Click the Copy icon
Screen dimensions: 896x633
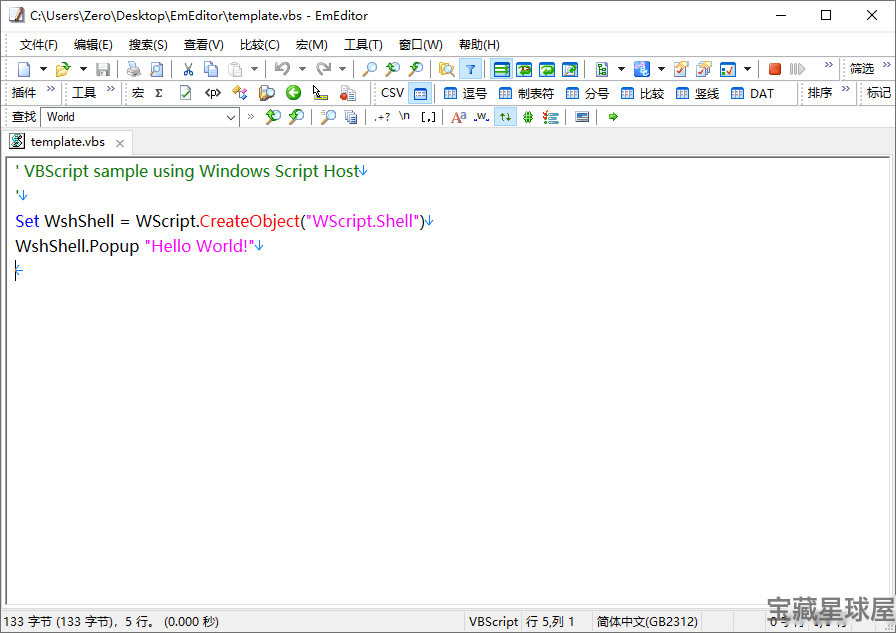(x=211, y=69)
